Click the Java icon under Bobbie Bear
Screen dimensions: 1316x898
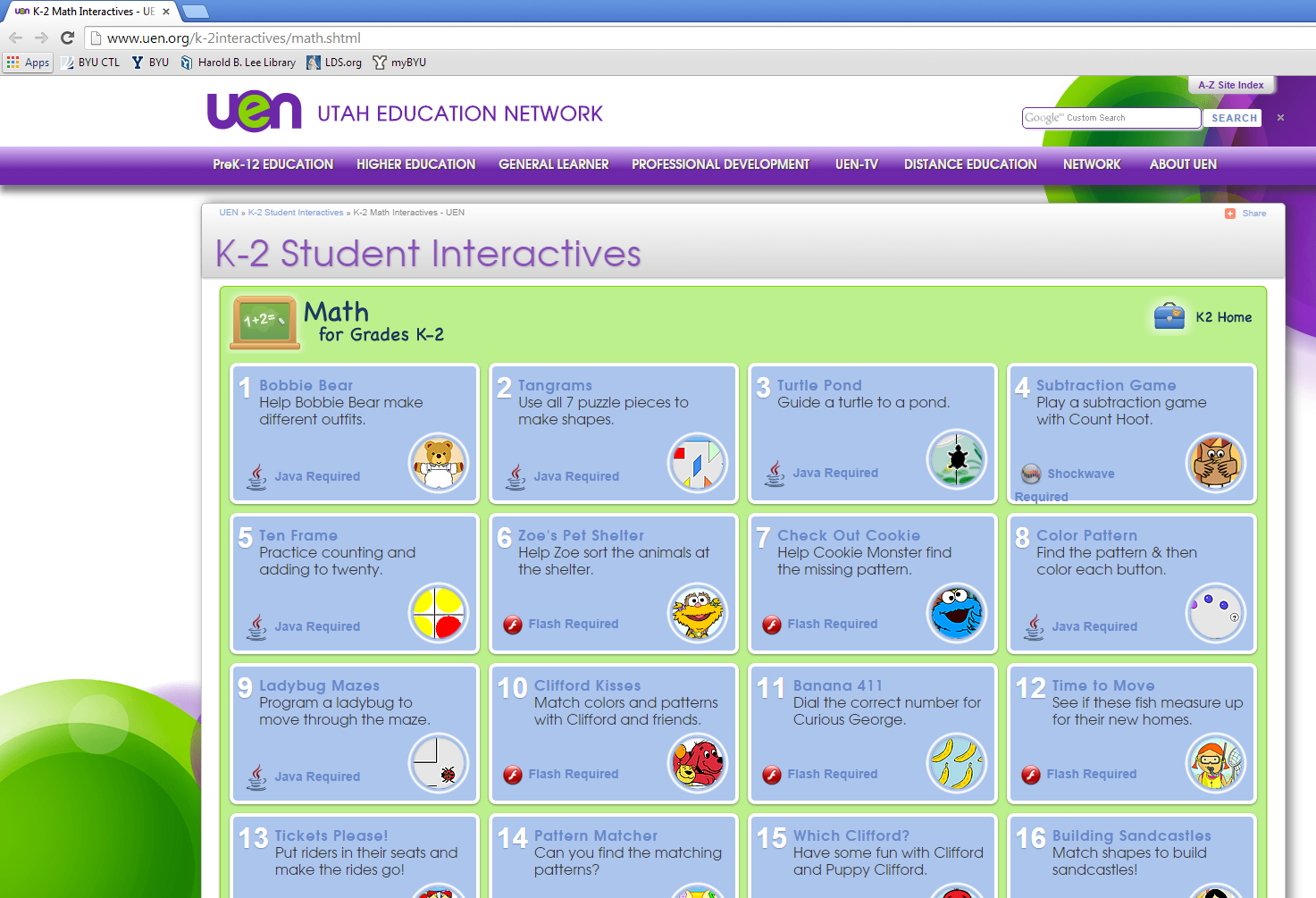[257, 476]
